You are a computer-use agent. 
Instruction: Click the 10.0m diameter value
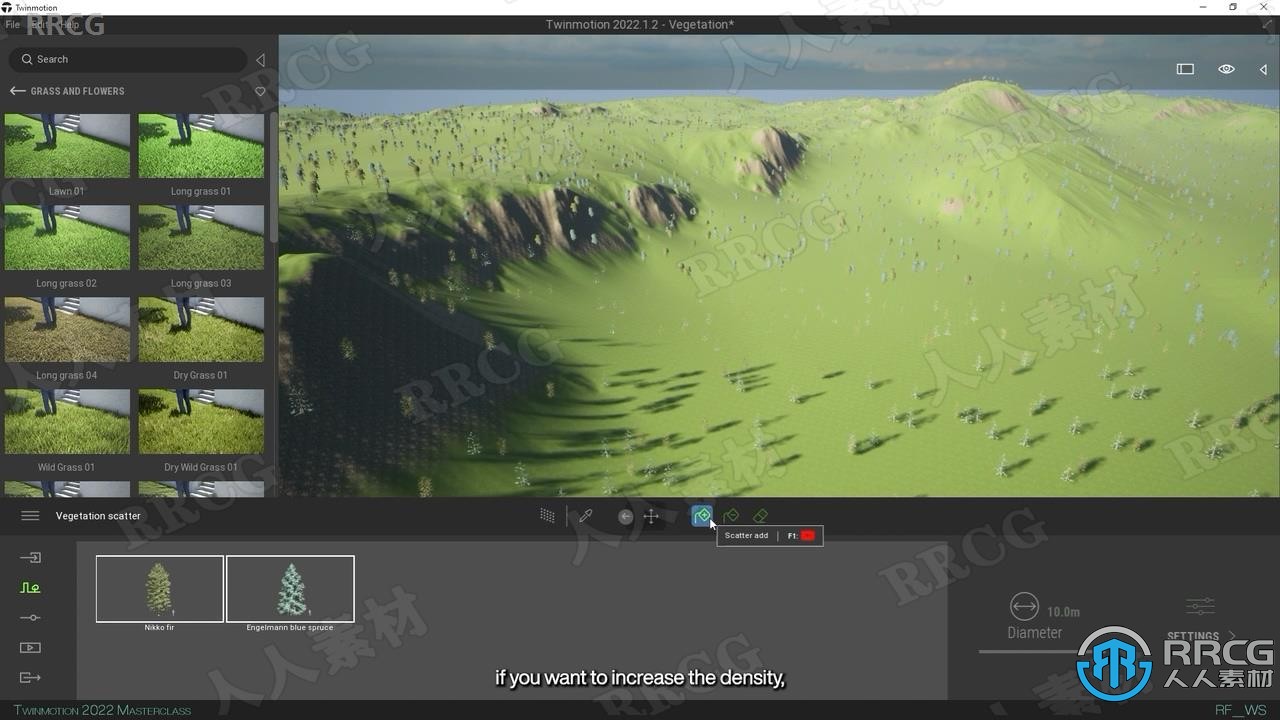1063,612
